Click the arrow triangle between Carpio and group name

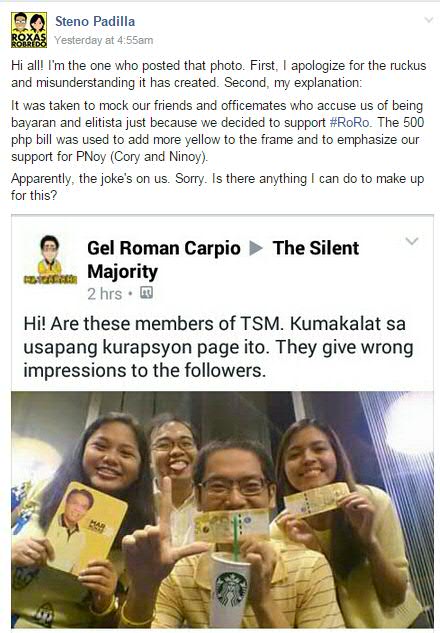[256, 248]
